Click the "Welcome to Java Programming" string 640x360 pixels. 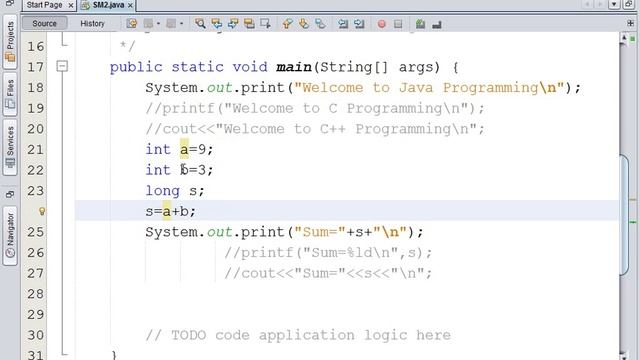tap(429, 88)
